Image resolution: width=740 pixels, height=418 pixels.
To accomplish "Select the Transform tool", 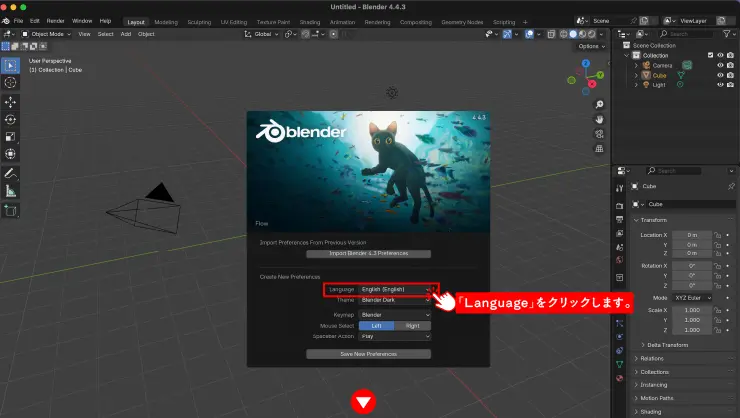I will [x=10, y=154].
